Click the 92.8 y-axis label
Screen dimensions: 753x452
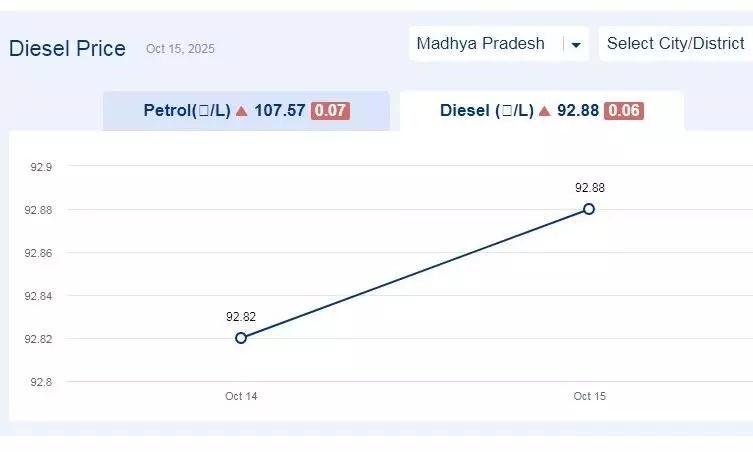(x=40, y=382)
